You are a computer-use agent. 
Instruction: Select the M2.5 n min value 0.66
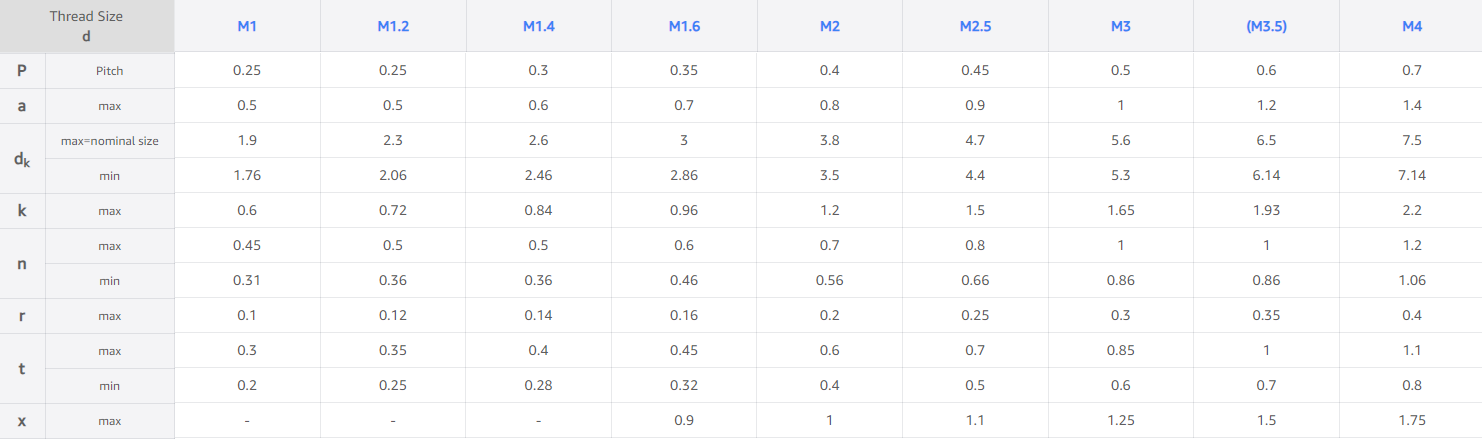(x=975, y=281)
